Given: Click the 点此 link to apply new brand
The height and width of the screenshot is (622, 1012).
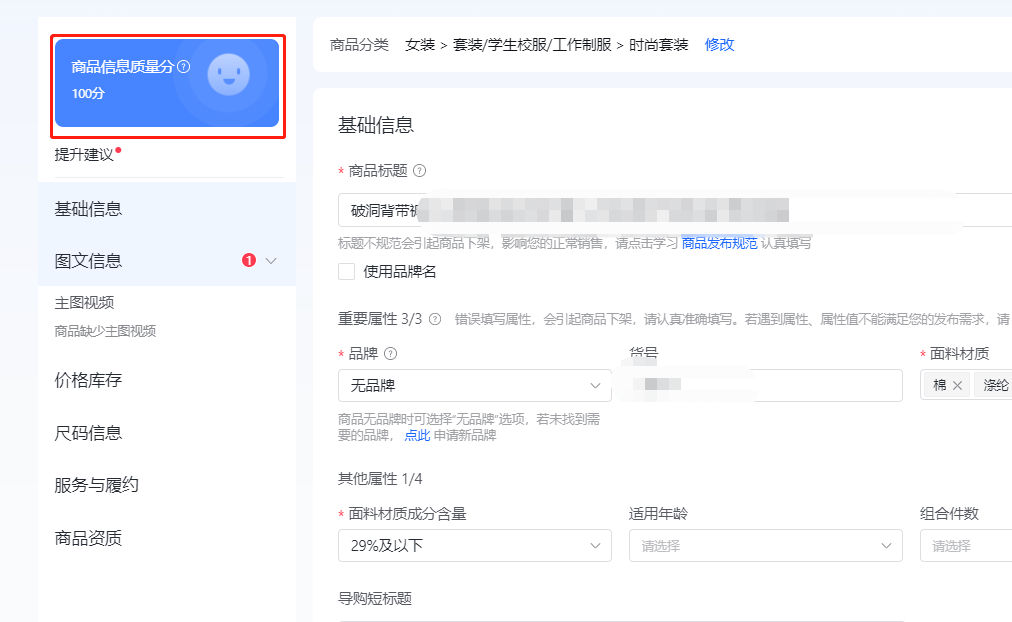Looking at the screenshot, I should coord(417,435).
